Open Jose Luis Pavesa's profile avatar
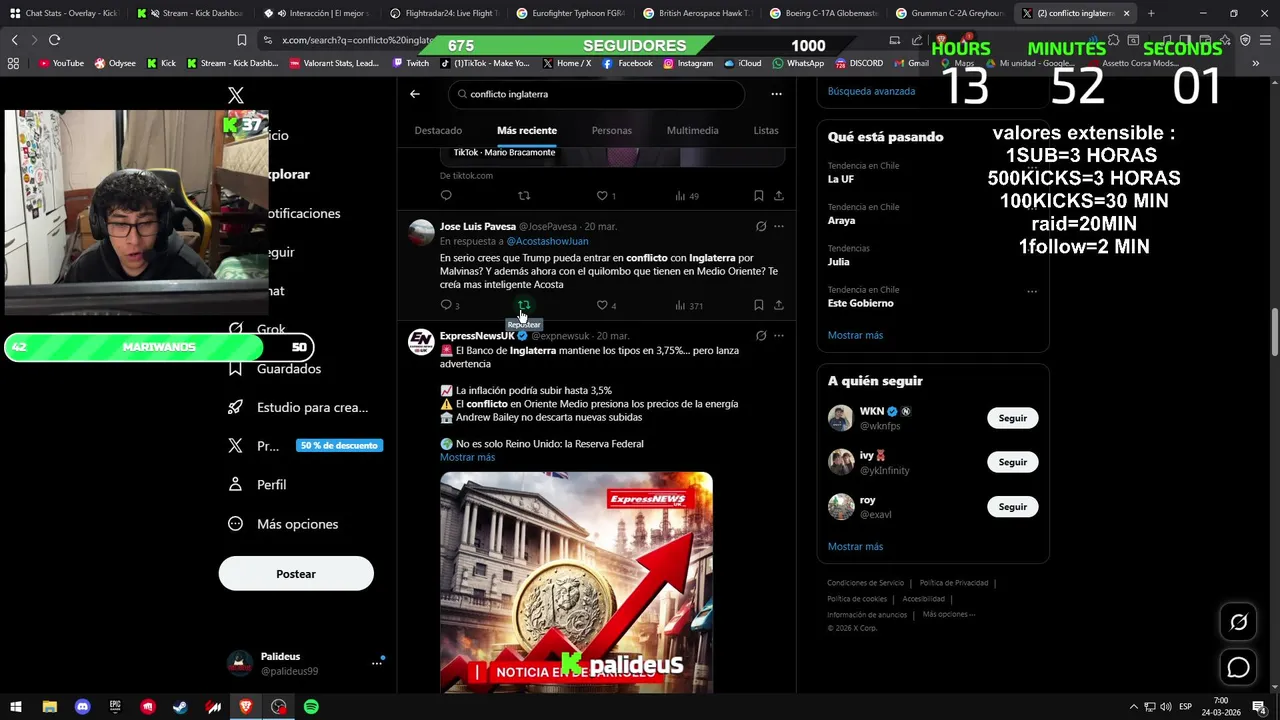 tap(421, 233)
